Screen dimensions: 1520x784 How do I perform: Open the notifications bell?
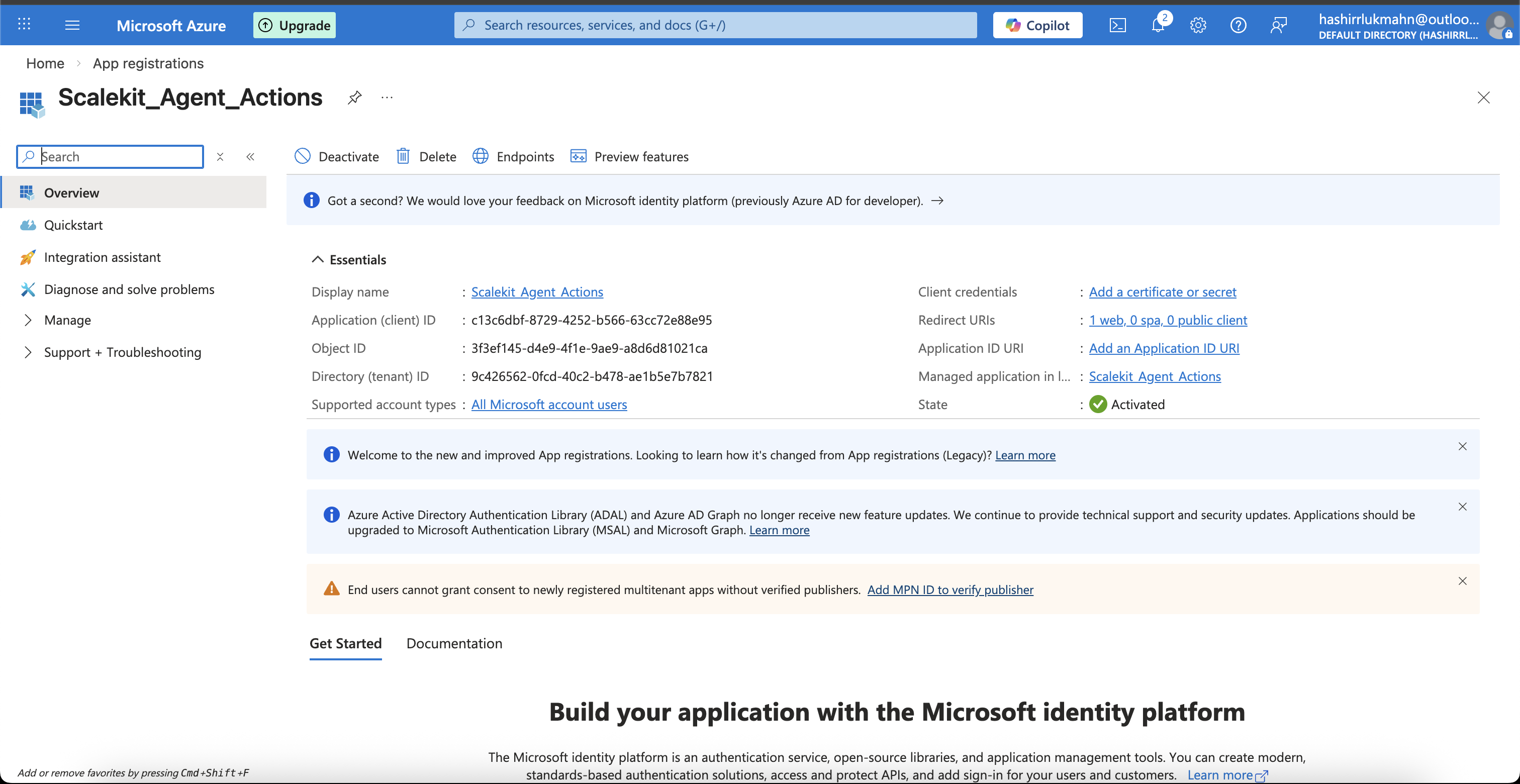click(1158, 25)
